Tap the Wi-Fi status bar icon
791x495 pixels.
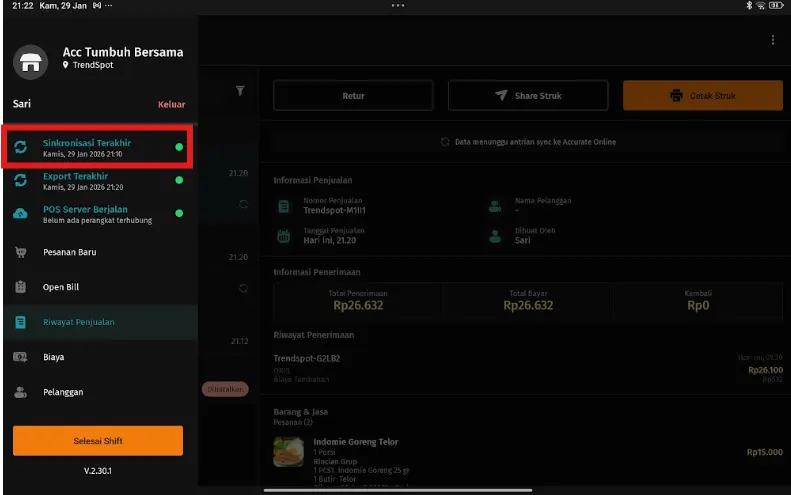point(760,6)
